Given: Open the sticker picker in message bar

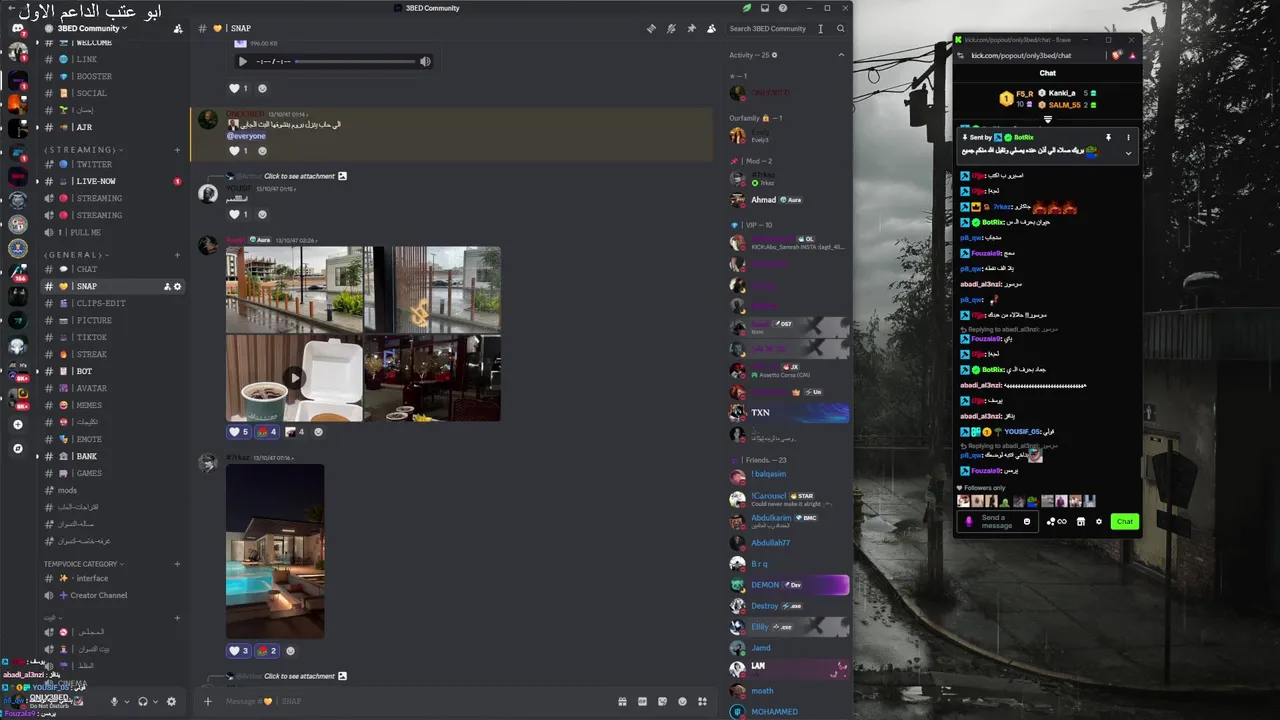Looking at the screenshot, I should pos(662,701).
